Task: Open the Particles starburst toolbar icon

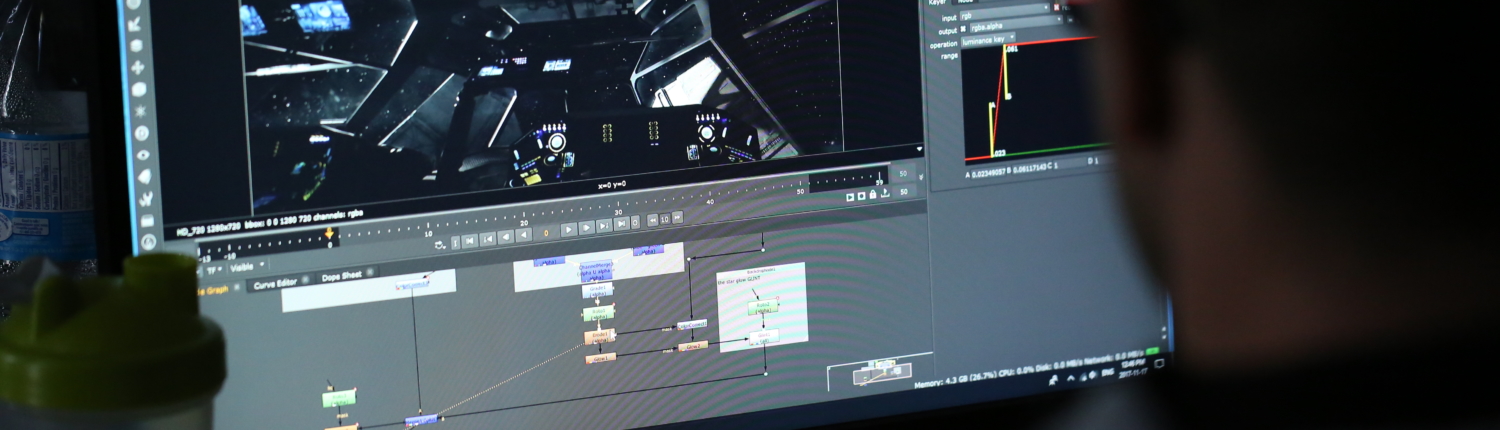Action: 140,110
